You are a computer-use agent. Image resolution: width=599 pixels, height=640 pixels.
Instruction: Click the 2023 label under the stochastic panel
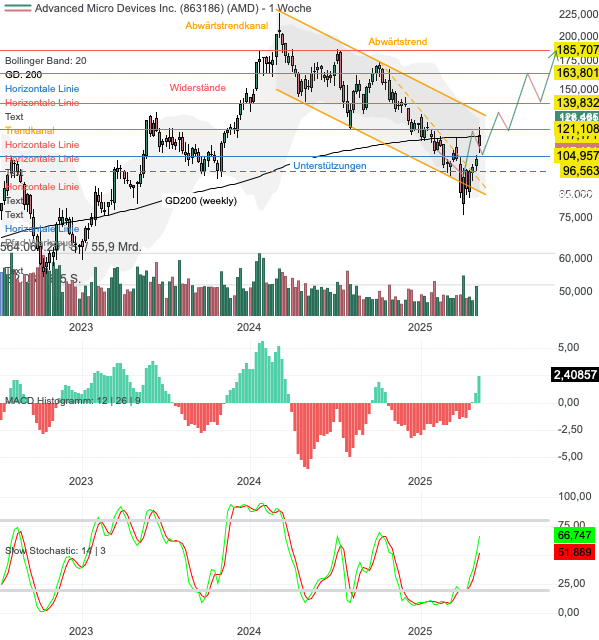81,631
